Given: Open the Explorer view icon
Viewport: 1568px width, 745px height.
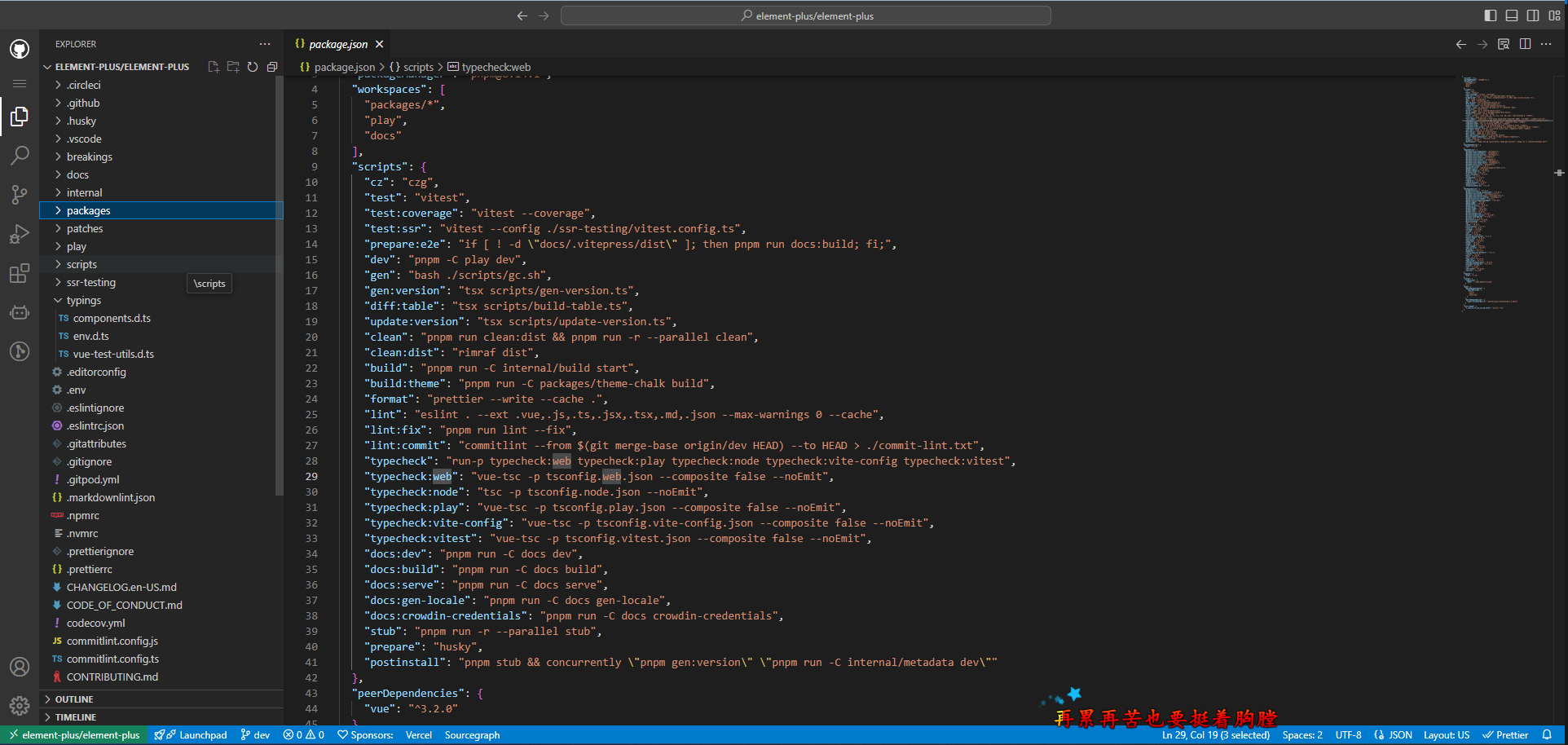Looking at the screenshot, I should [x=20, y=117].
